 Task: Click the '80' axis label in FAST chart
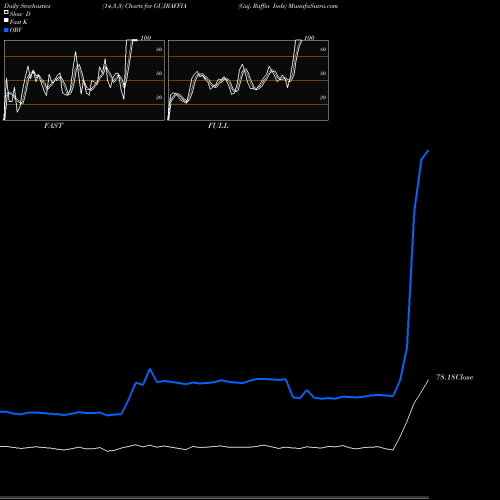[x=159, y=49]
